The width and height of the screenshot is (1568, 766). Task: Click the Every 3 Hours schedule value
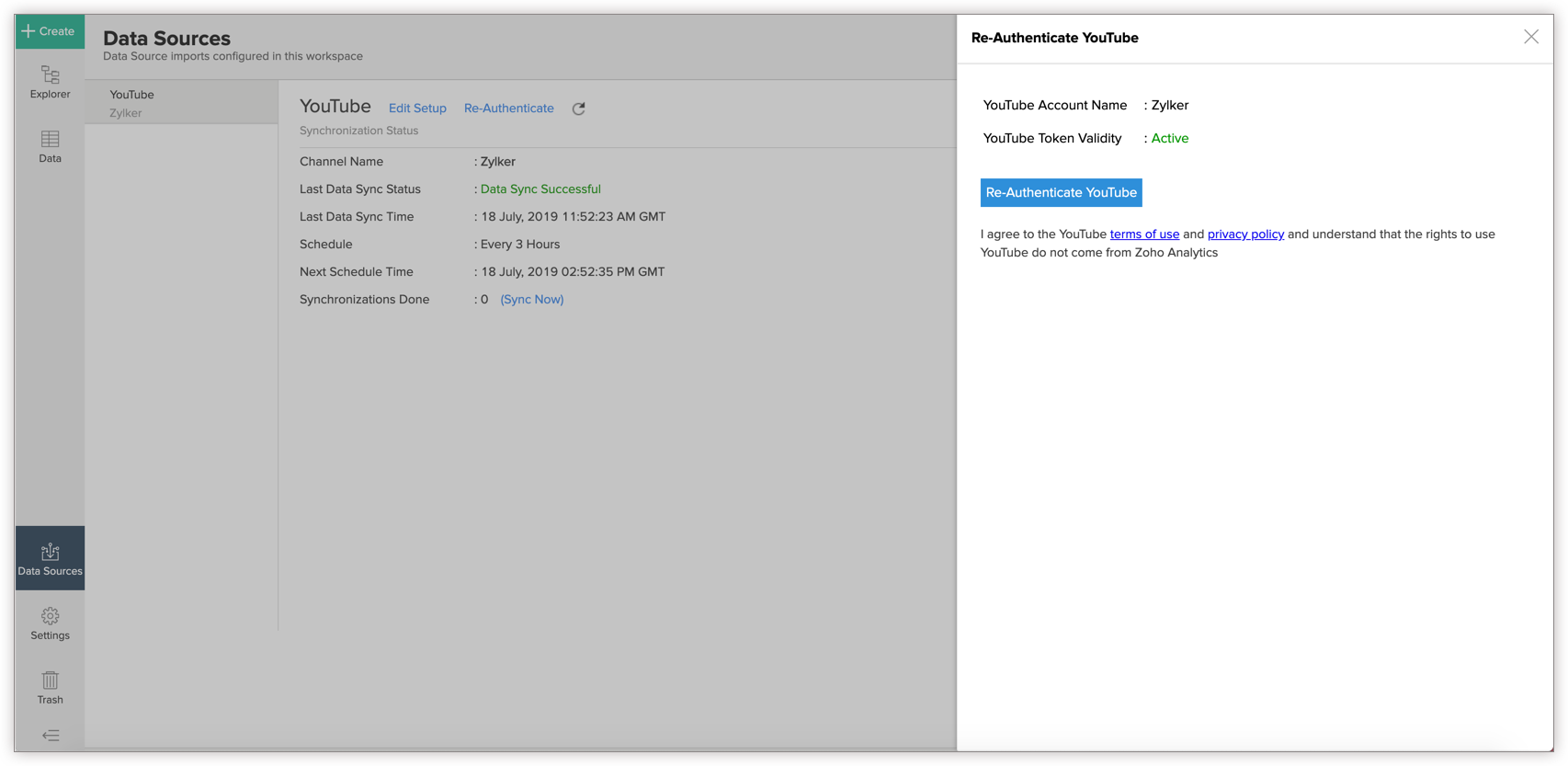pyautogui.click(x=520, y=245)
